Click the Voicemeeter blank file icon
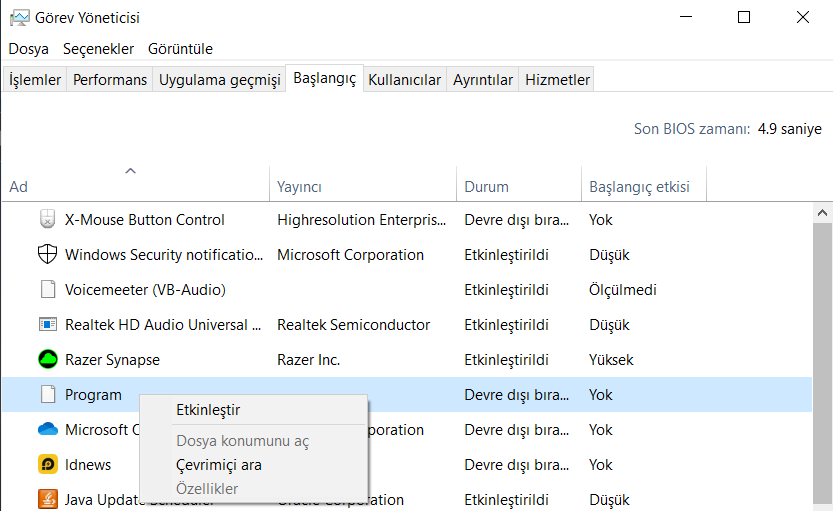This screenshot has height=511, width=833. coord(48,289)
